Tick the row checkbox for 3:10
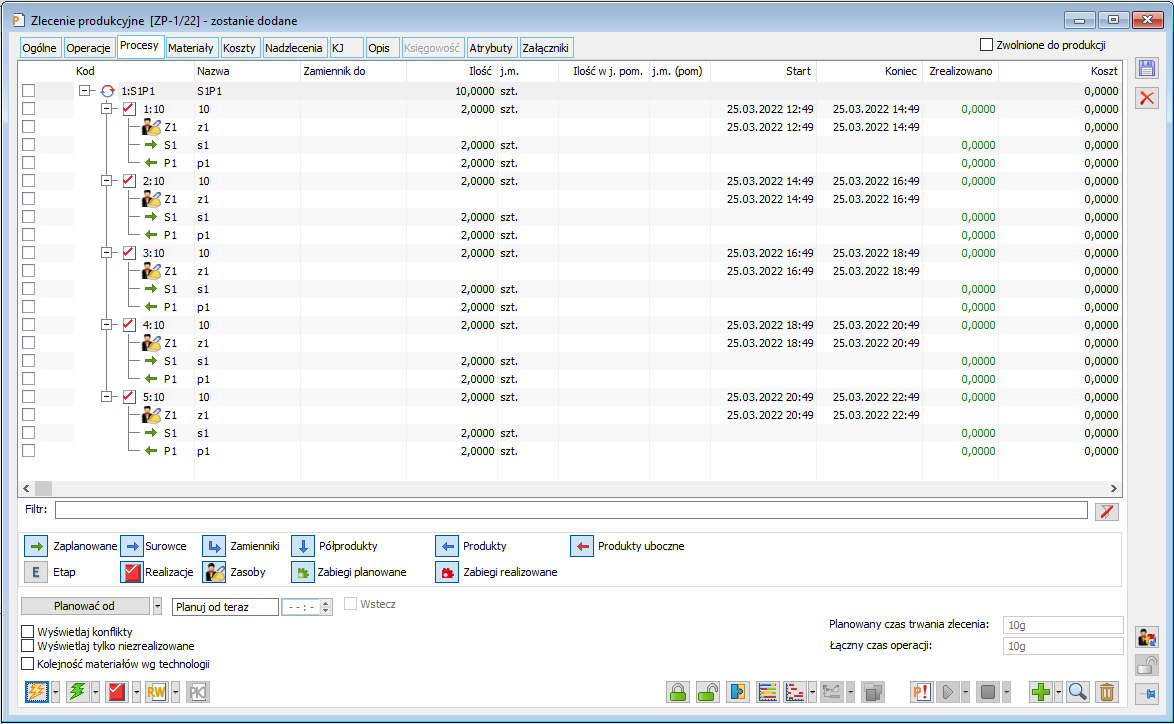Viewport: 1174px width, 724px height. click(28, 252)
